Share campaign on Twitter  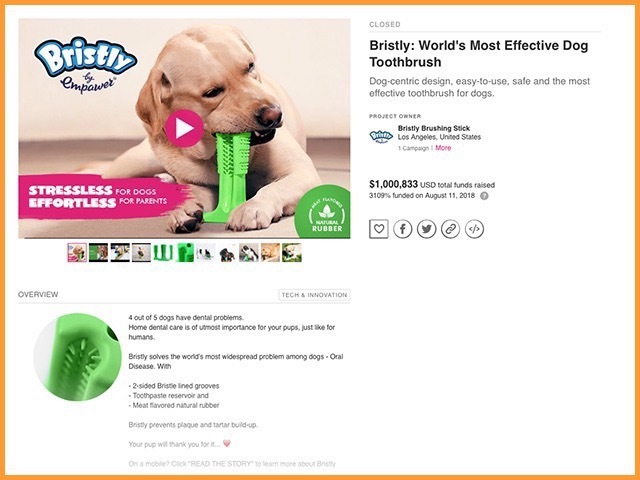pos(427,229)
